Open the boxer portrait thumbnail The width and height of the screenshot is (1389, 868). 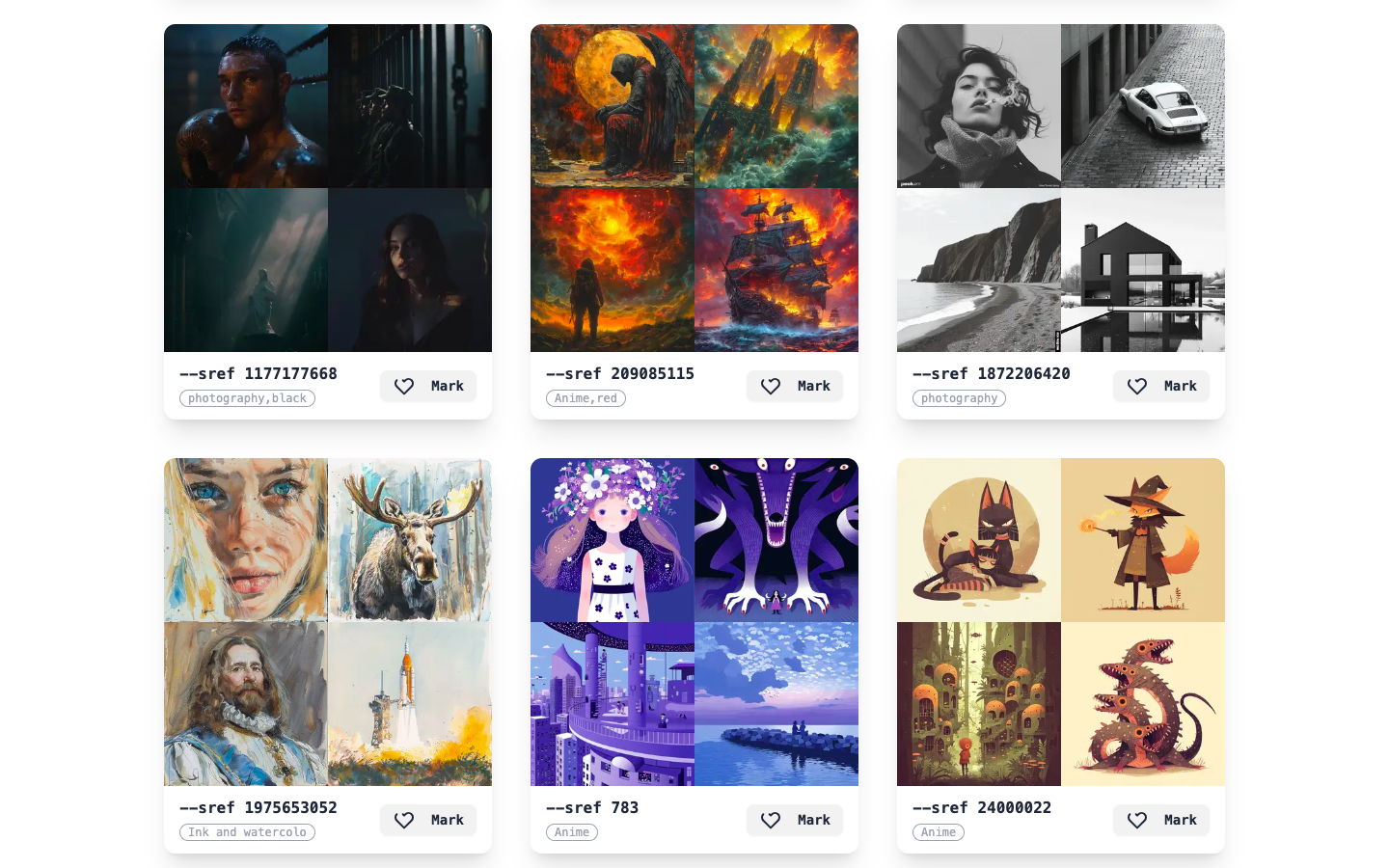pyautogui.click(x=246, y=106)
